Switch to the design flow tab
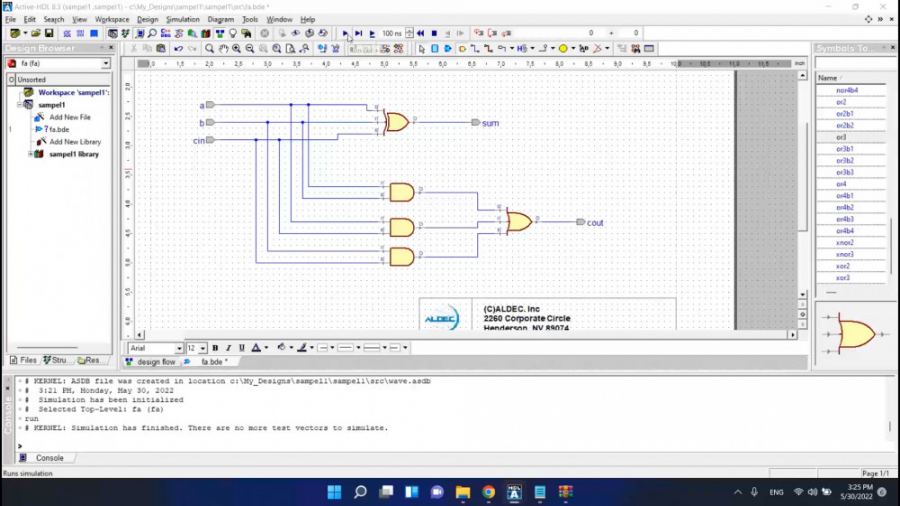This screenshot has width=900, height=506. [x=155, y=362]
